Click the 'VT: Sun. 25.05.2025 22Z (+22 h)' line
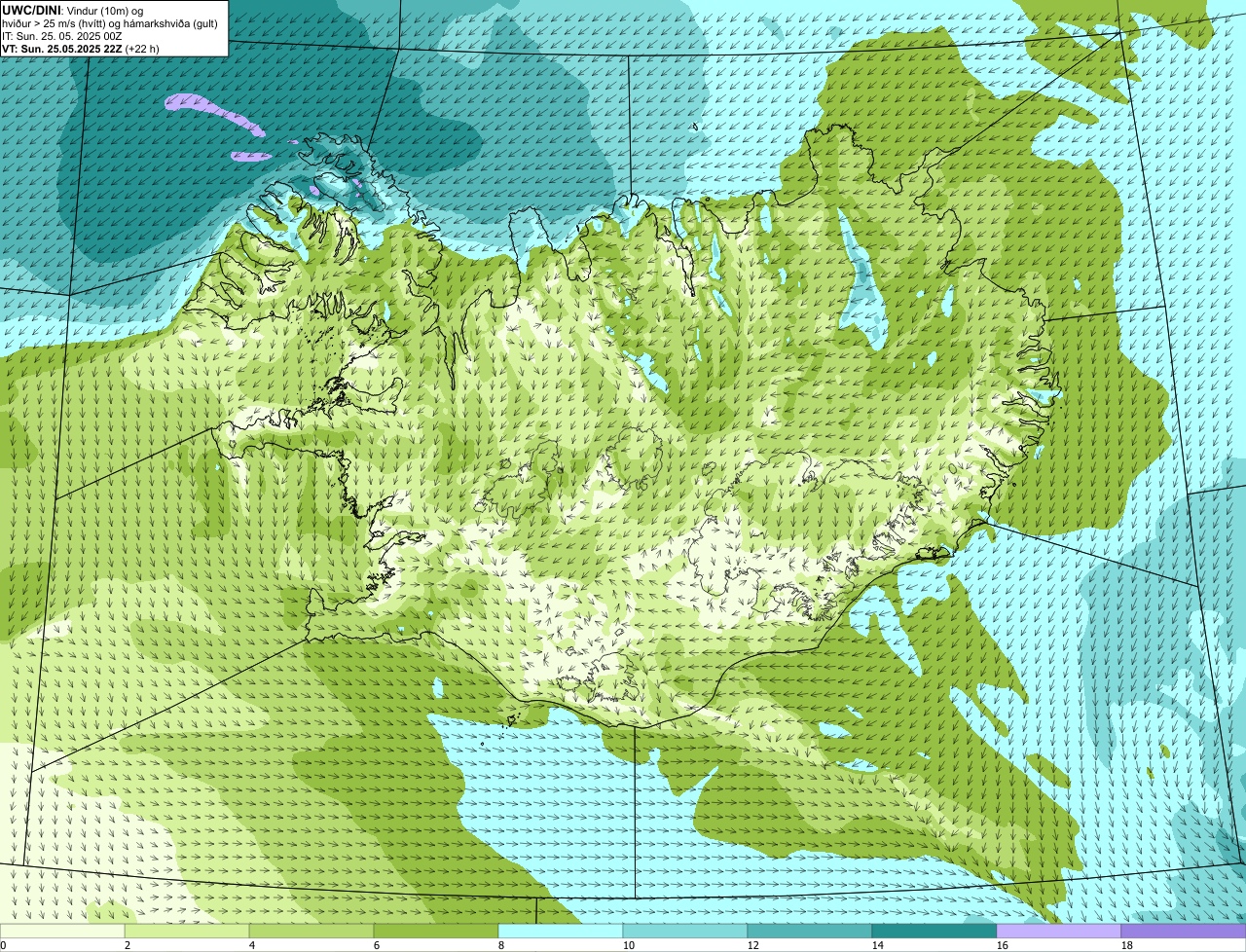Image resolution: width=1246 pixels, height=952 pixels. tap(81, 48)
